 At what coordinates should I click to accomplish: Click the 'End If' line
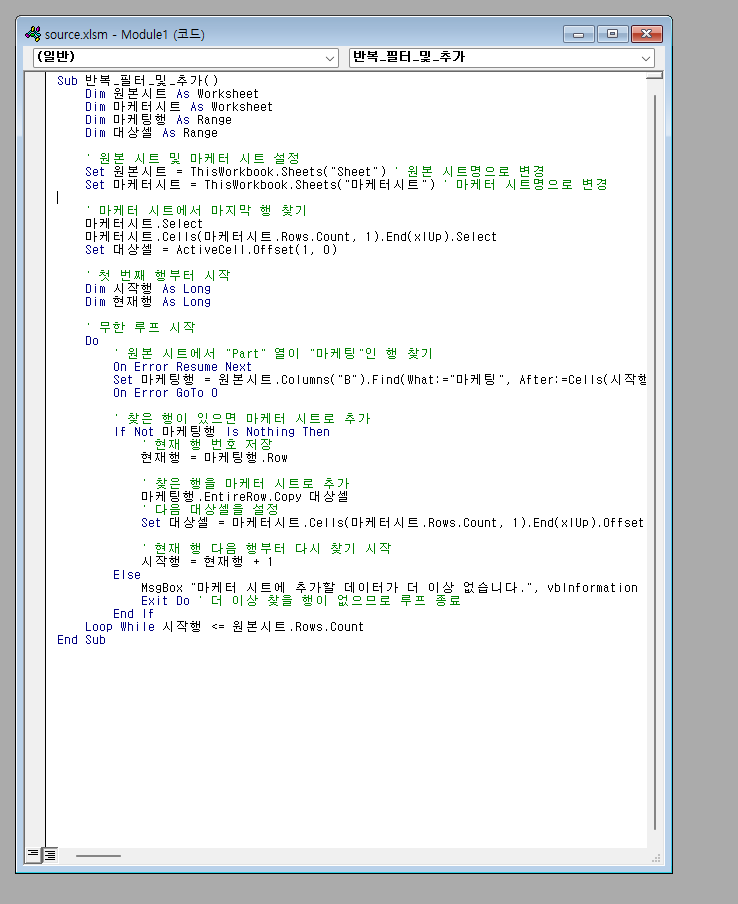tap(133, 613)
